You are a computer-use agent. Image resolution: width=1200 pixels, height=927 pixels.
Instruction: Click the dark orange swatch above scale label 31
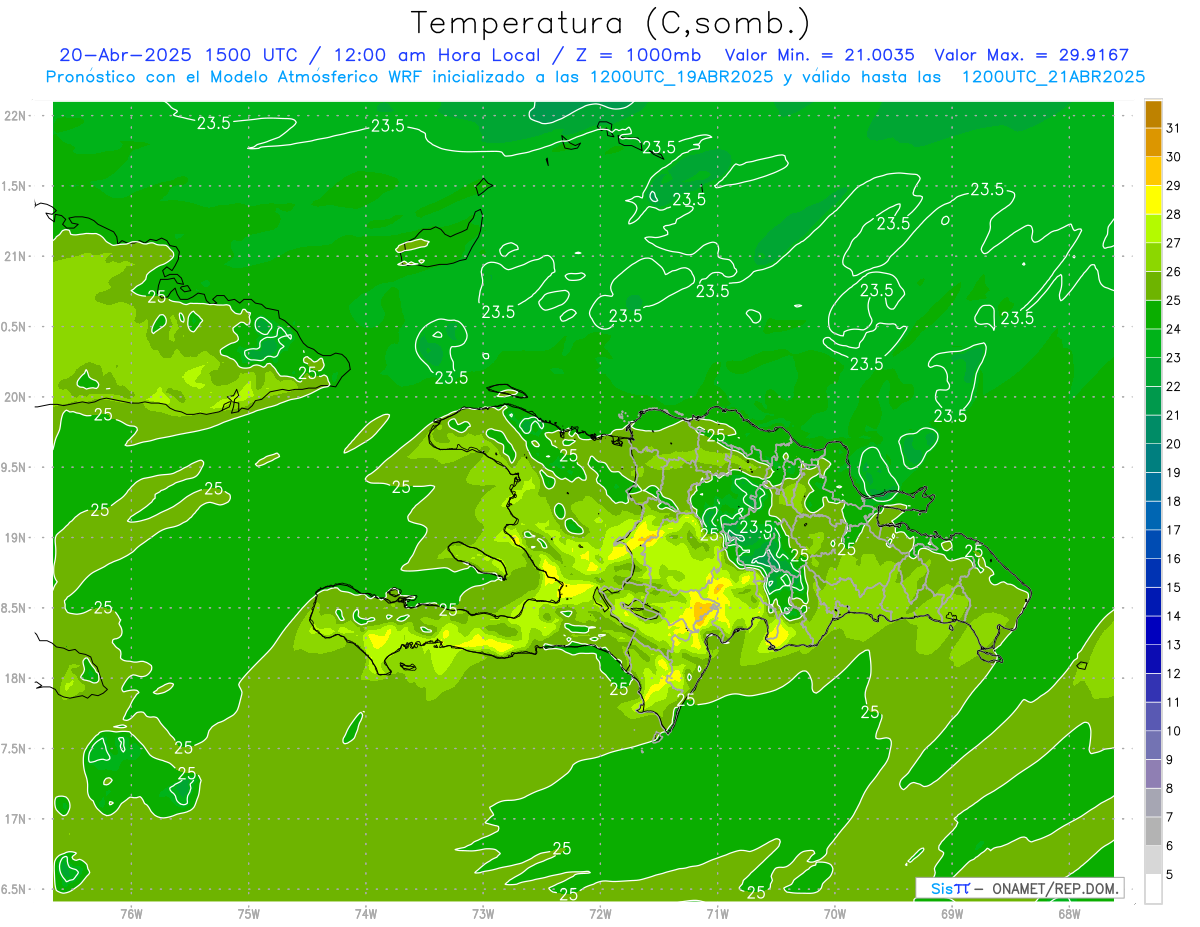[x=1153, y=114]
